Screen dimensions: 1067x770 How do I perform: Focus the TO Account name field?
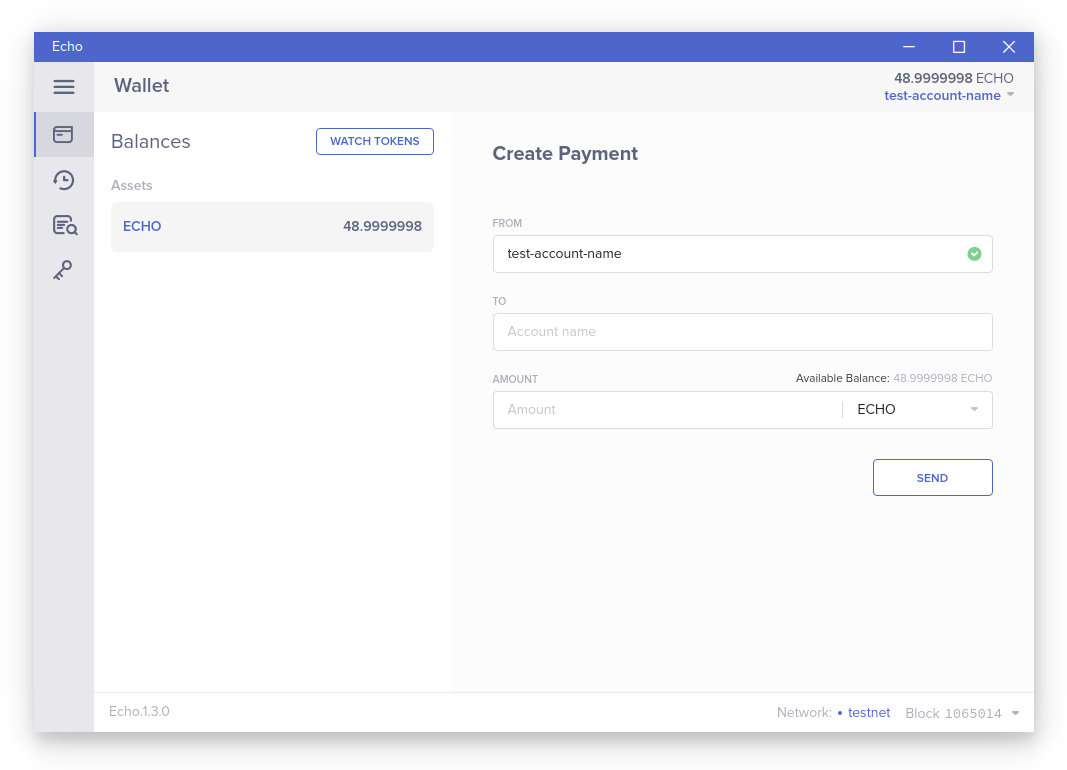pyautogui.click(x=742, y=332)
